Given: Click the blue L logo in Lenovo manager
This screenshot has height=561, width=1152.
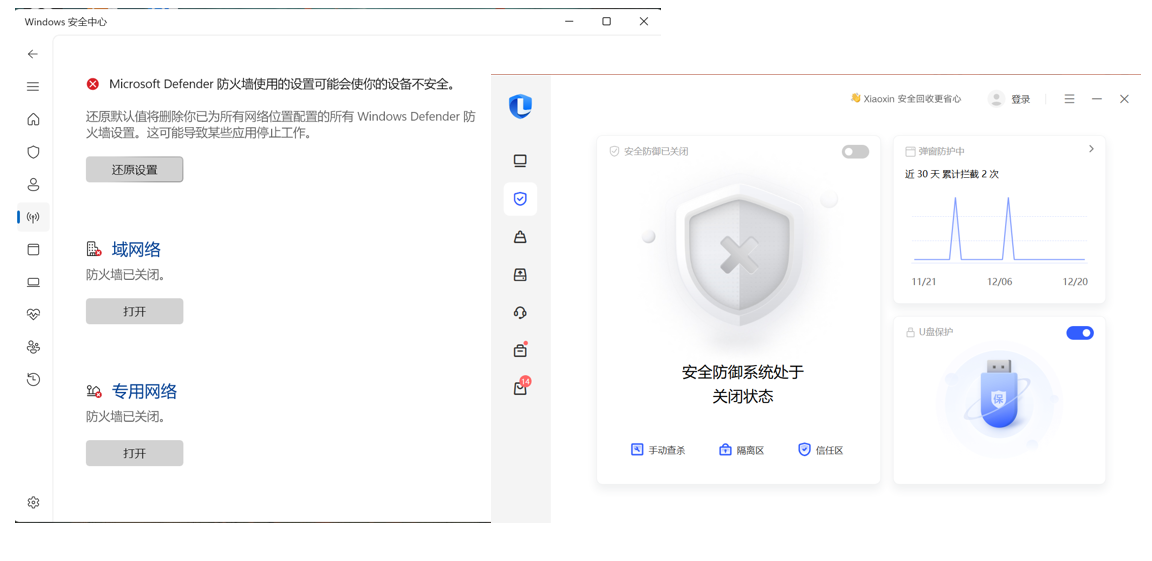Looking at the screenshot, I should pyautogui.click(x=520, y=106).
